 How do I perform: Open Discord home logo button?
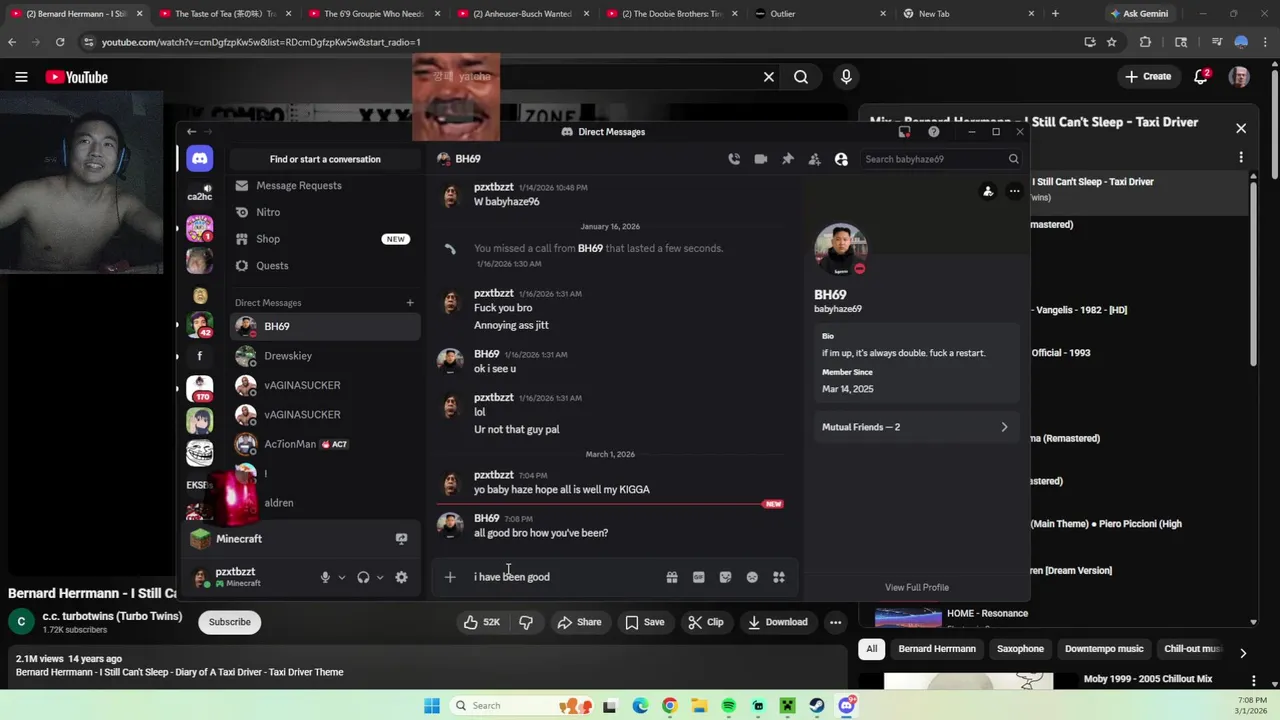pos(199,159)
